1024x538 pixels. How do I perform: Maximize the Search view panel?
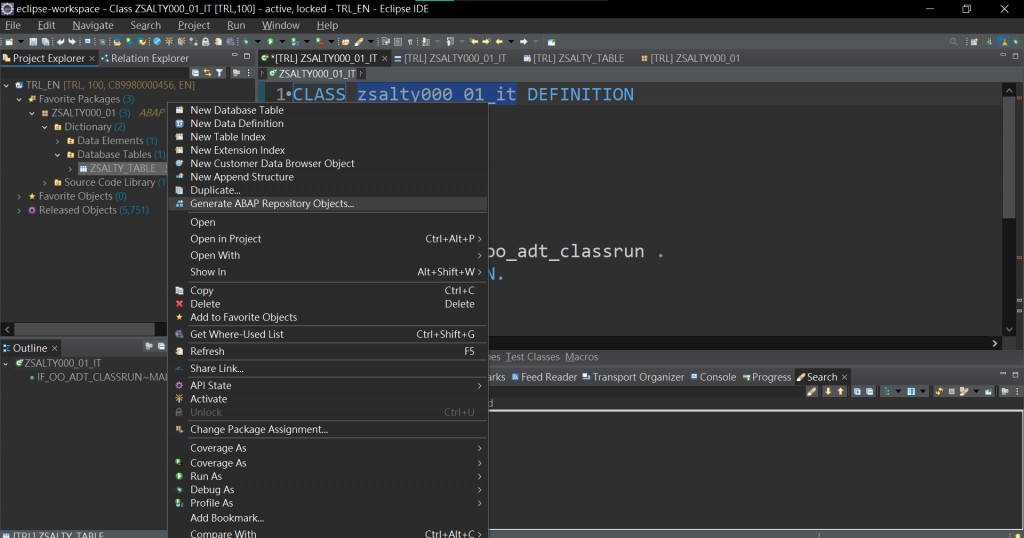pos(1016,375)
